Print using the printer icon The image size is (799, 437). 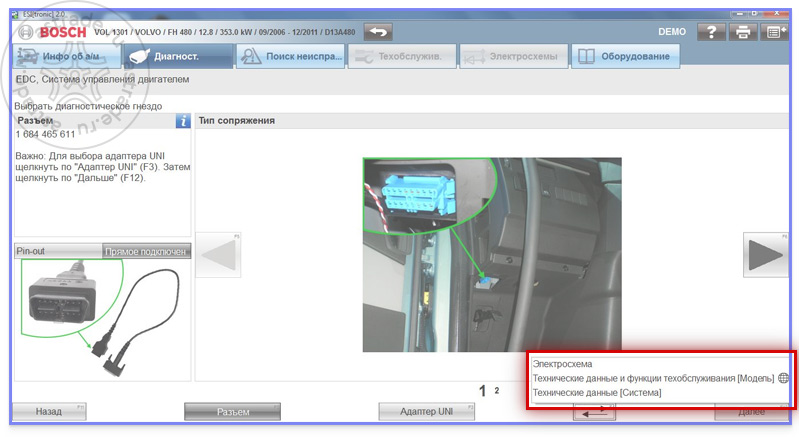tap(742, 32)
